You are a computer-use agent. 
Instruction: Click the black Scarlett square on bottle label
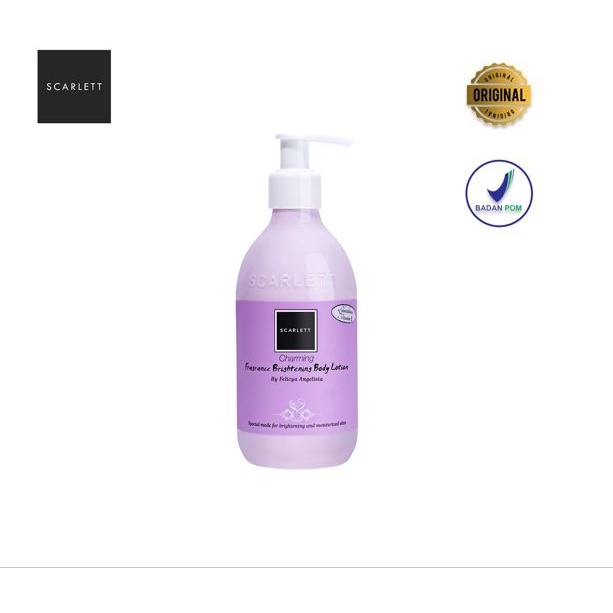click(295, 330)
